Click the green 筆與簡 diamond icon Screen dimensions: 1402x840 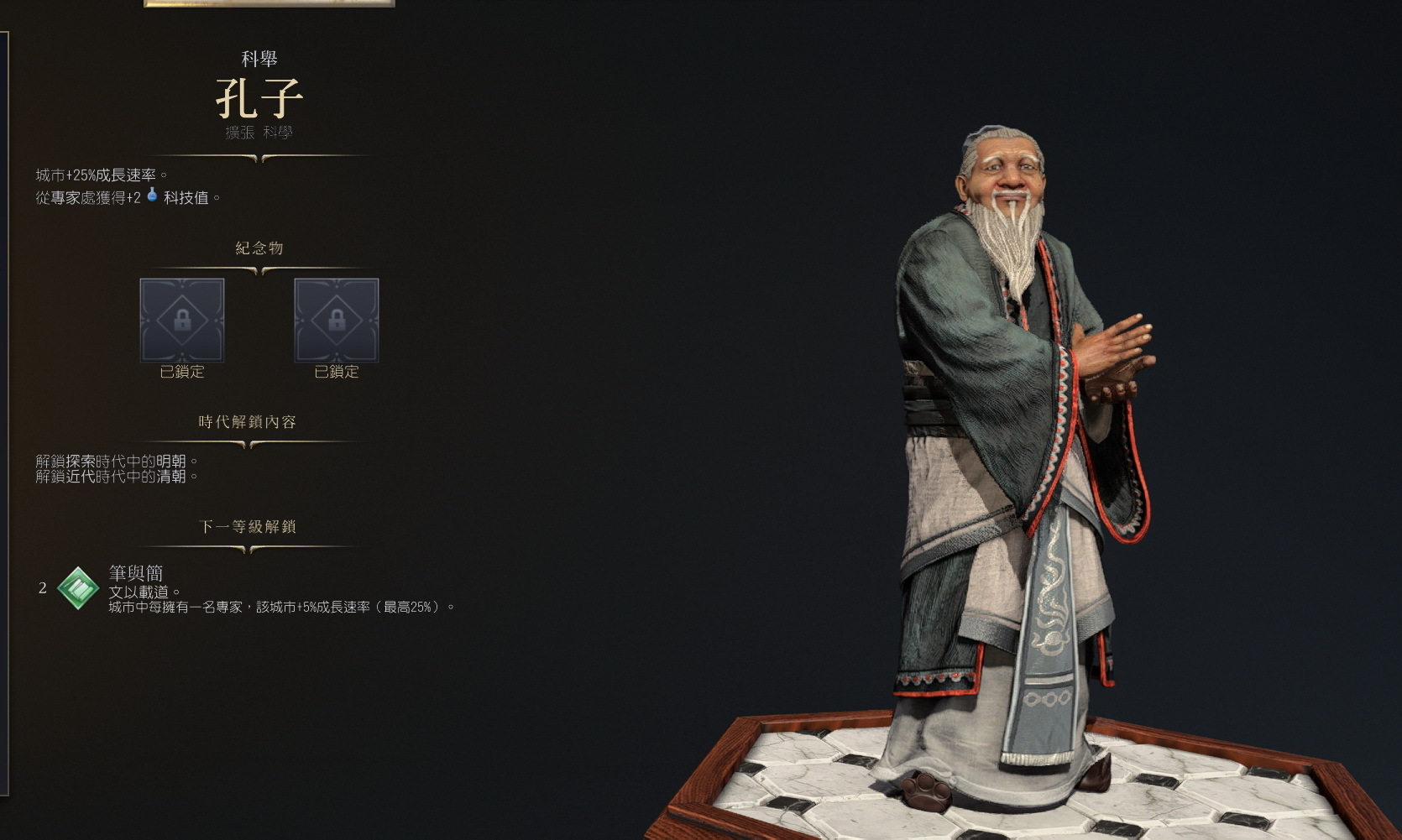[x=78, y=587]
